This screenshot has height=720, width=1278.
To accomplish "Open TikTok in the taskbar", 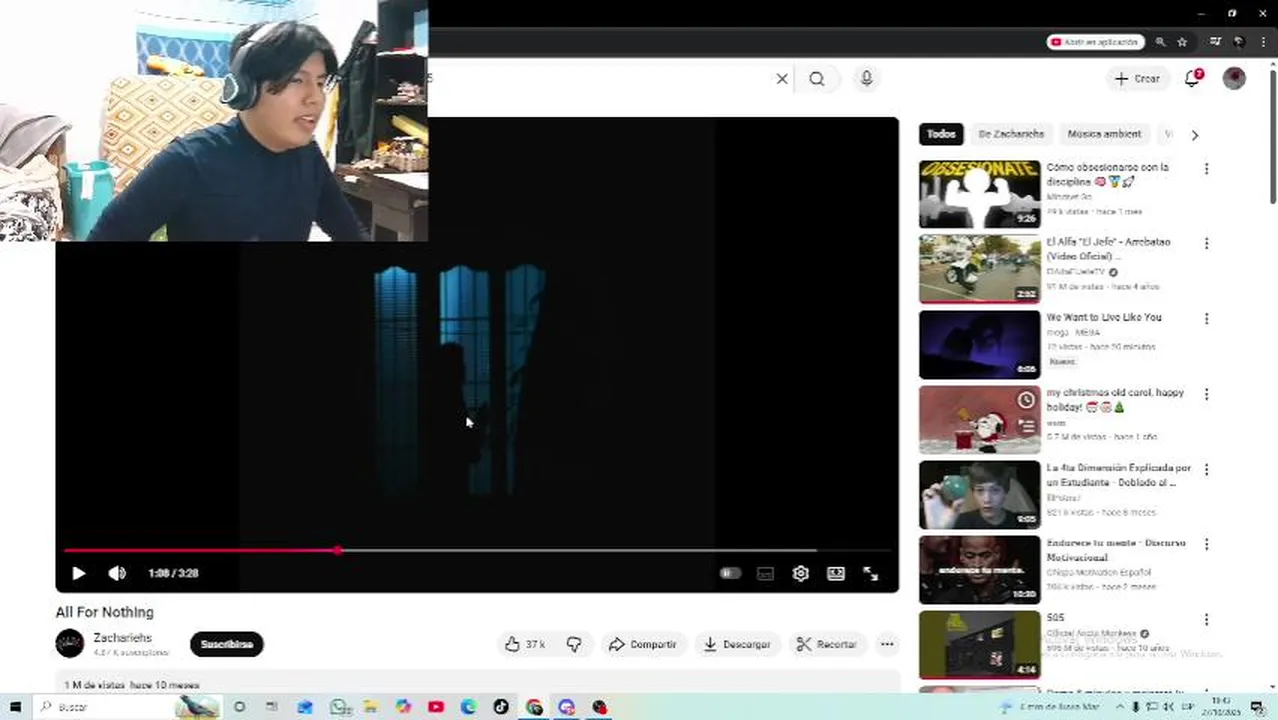I will coord(501,707).
